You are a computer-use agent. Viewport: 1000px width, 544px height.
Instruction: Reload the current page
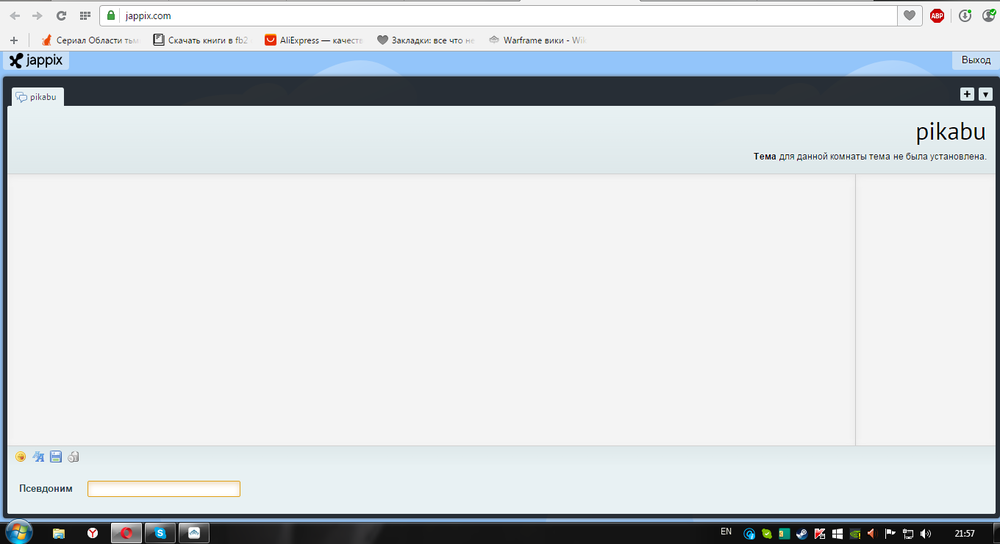(x=62, y=16)
